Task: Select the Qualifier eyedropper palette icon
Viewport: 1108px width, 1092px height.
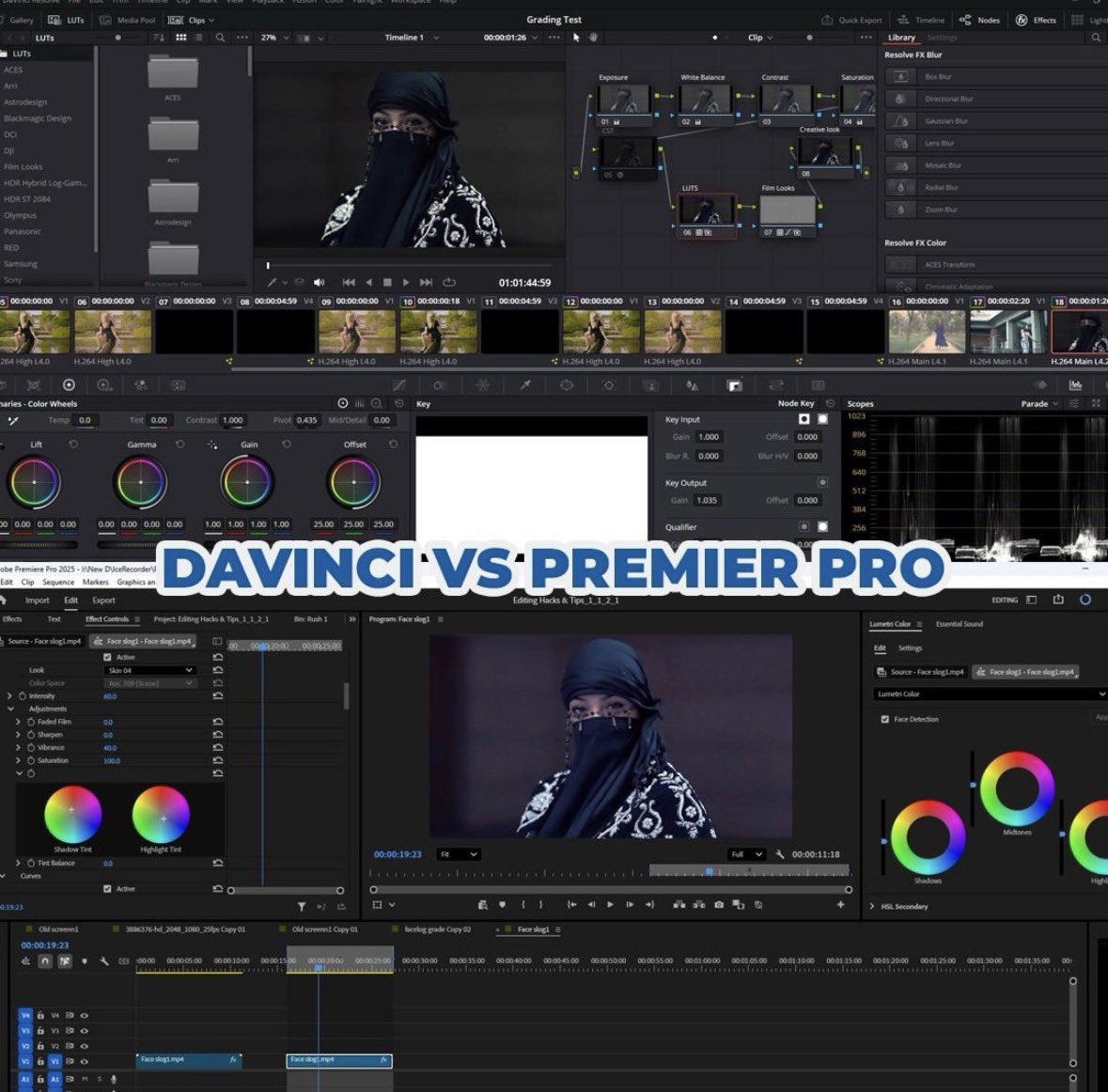Action: pyautogui.click(x=525, y=385)
